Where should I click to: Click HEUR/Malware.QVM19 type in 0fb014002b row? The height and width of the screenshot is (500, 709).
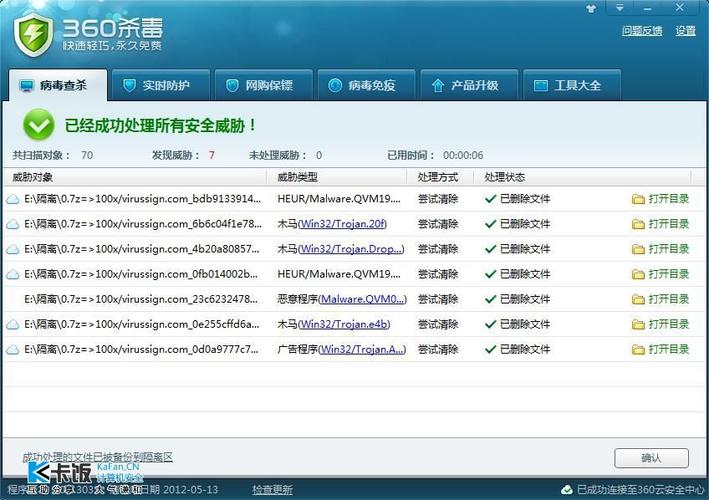click(339, 274)
